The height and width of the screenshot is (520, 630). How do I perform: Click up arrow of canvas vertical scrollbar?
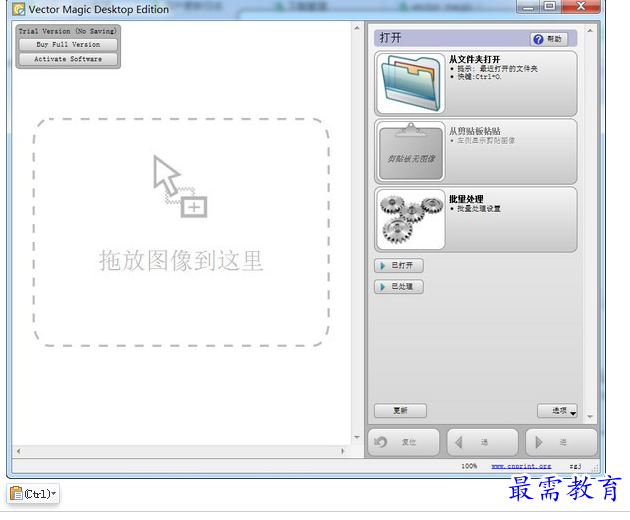point(357,28)
